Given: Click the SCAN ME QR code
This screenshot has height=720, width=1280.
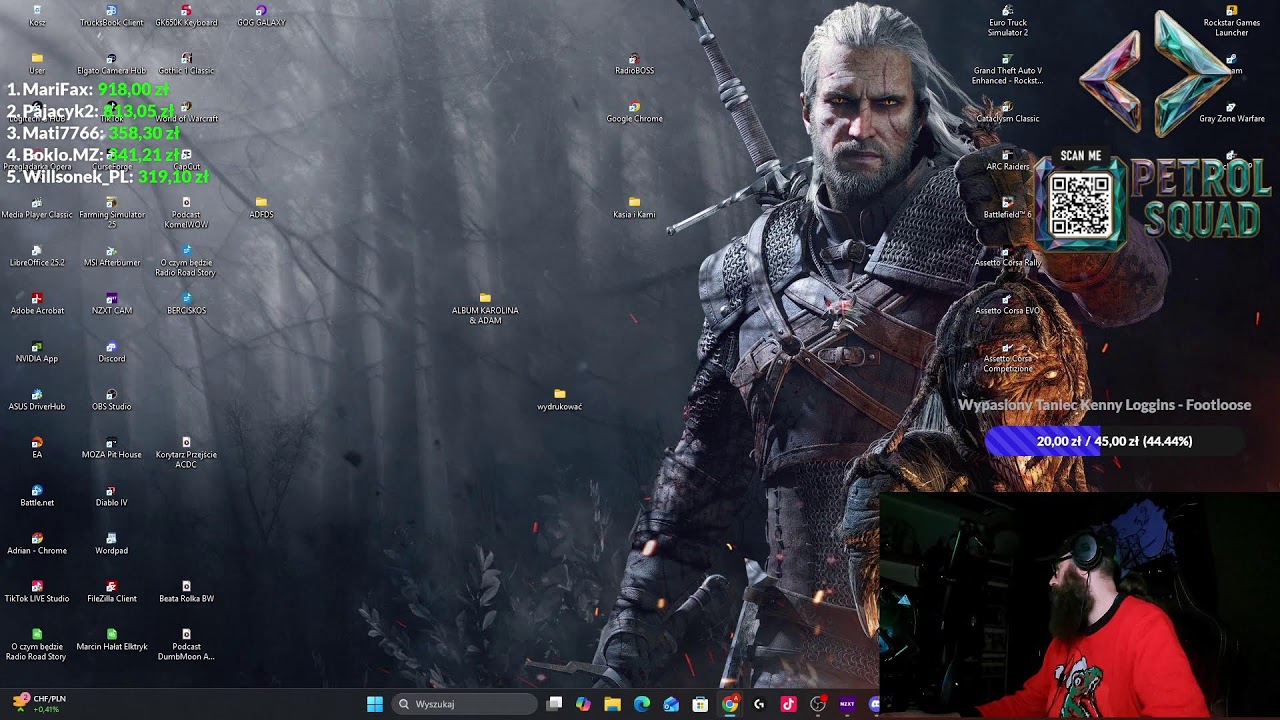Looking at the screenshot, I should (x=1081, y=204).
